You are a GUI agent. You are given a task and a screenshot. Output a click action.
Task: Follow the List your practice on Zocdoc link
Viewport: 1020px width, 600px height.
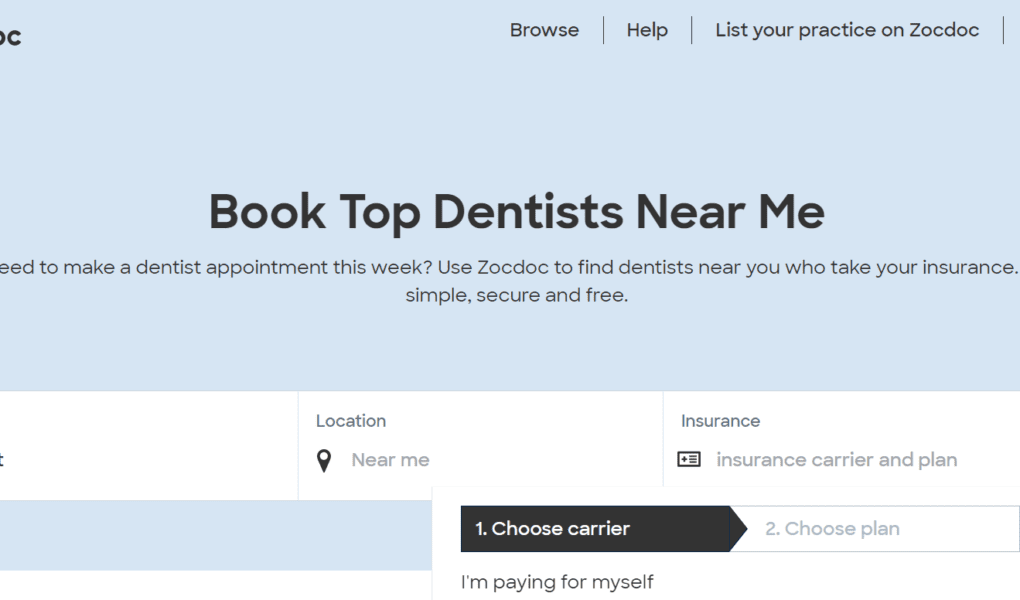pos(847,30)
